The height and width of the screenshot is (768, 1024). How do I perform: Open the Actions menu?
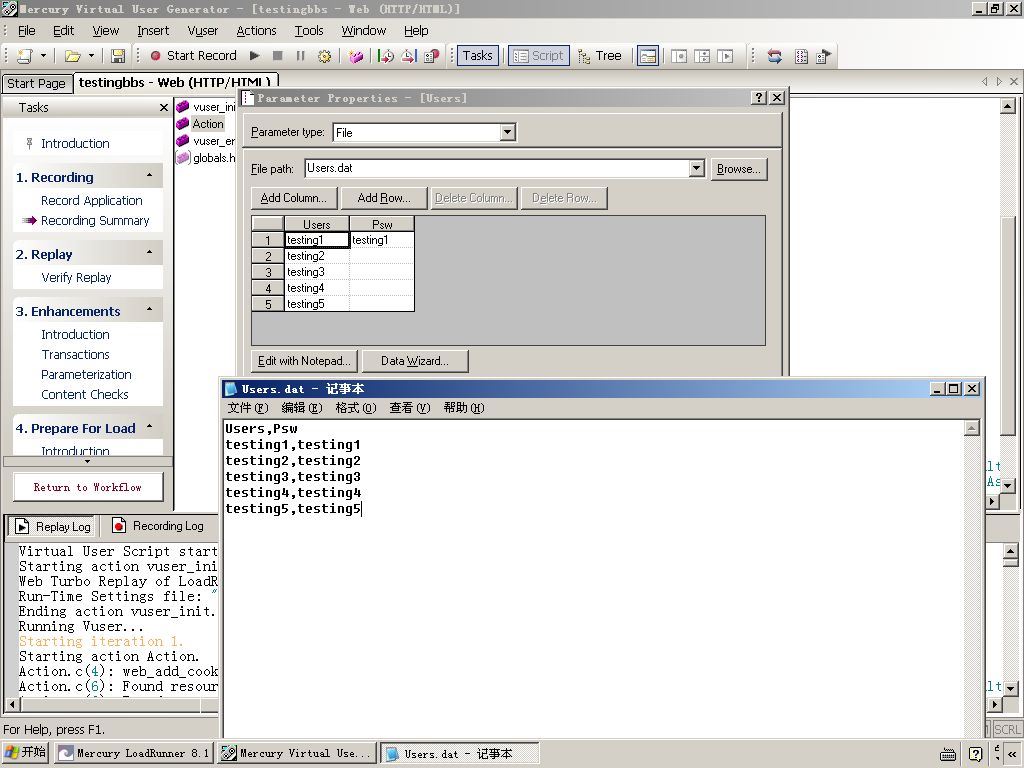point(256,31)
